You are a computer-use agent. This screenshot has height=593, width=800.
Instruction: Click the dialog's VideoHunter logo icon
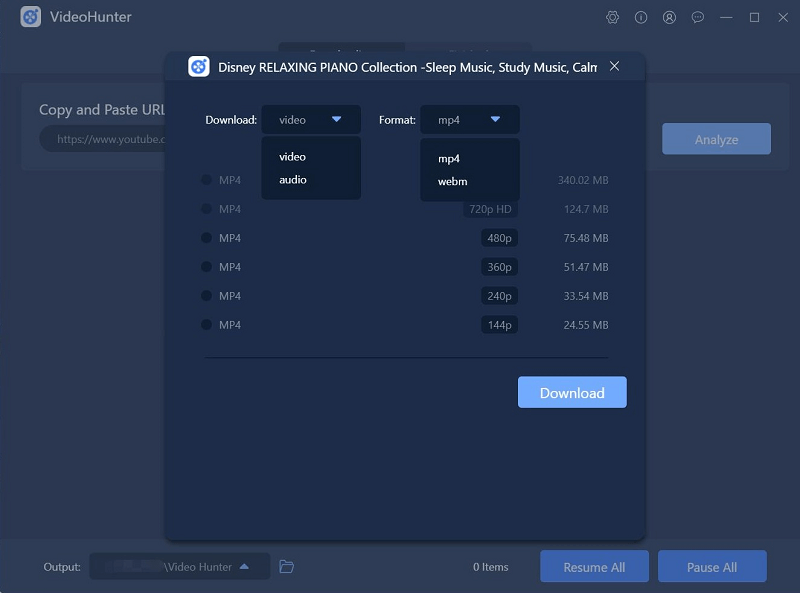[x=199, y=67]
